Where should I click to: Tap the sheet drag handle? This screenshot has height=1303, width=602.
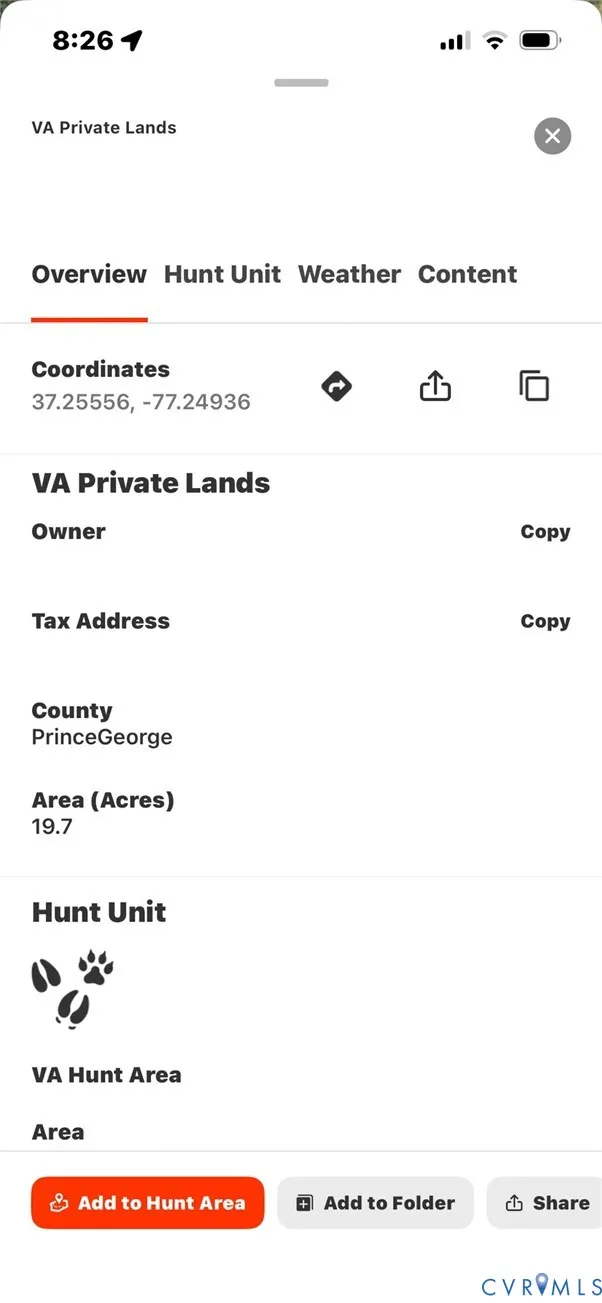301,83
